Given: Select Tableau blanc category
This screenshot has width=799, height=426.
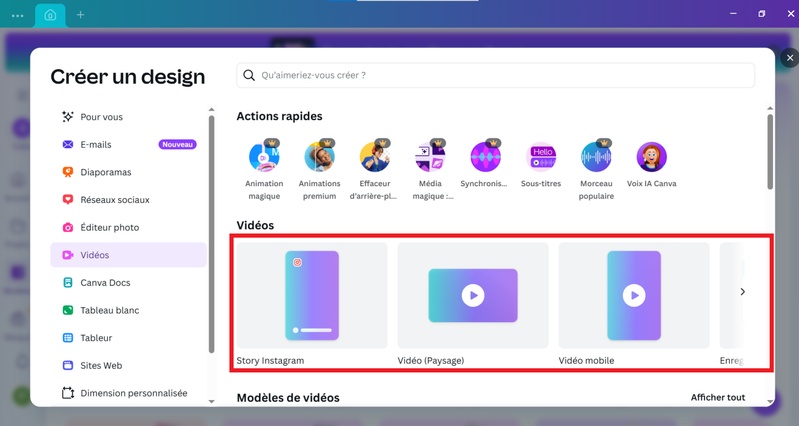Looking at the screenshot, I should 128,310.
